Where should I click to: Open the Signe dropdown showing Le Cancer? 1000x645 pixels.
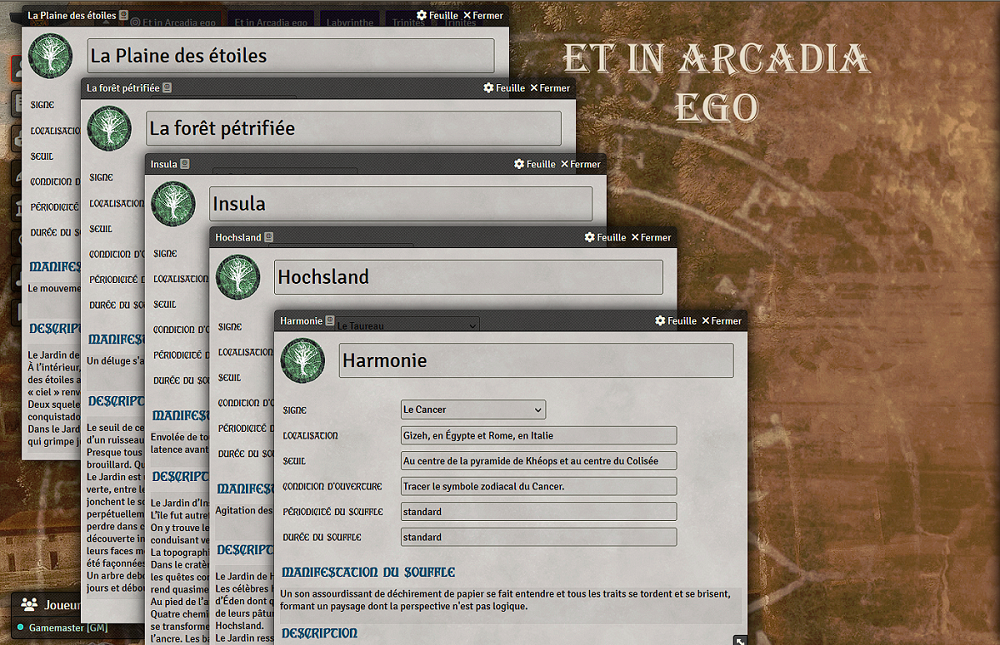tap(473, 410)
